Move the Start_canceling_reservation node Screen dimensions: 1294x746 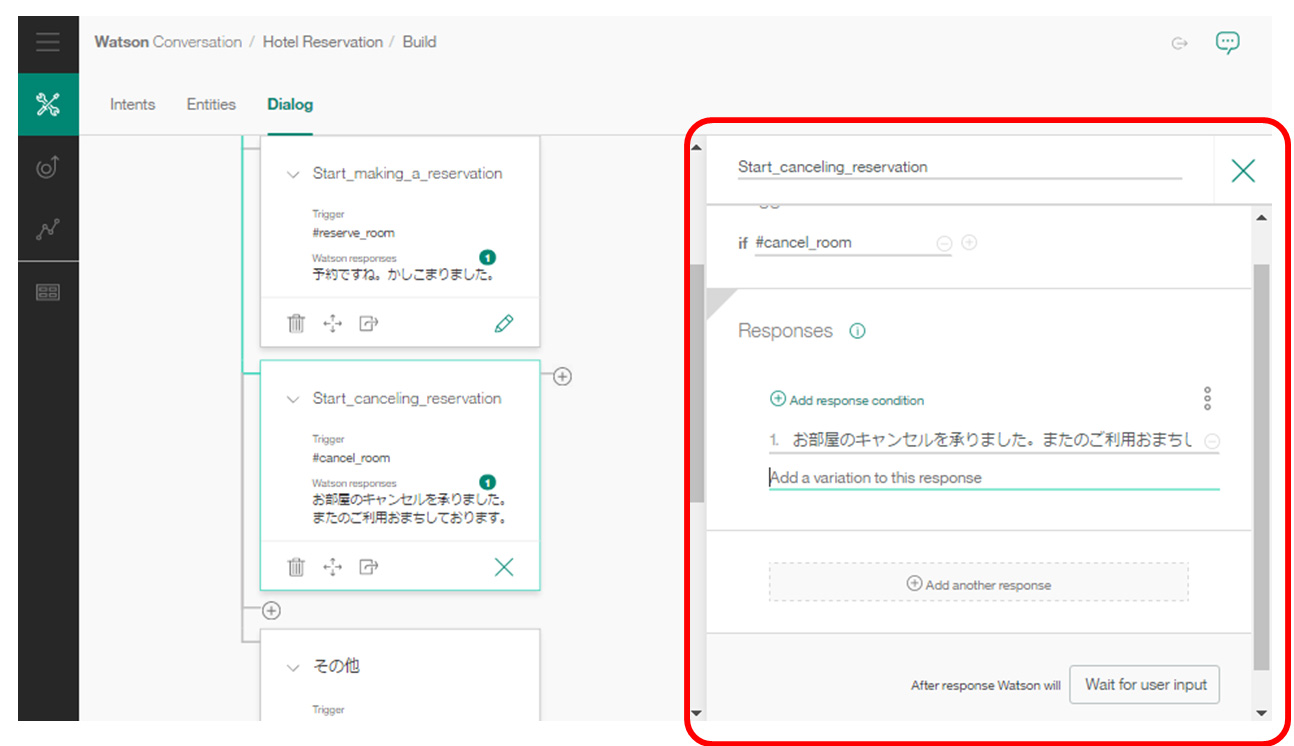(333, 567)
